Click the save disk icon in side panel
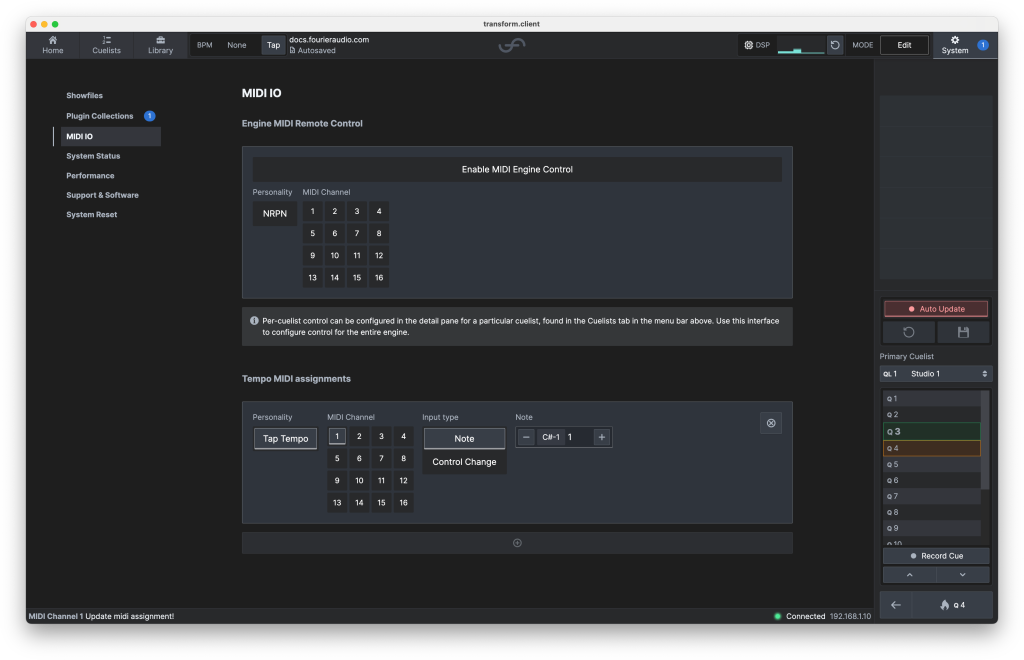The height and width of the screenshot is (660, 1024). tap(963, 332)
